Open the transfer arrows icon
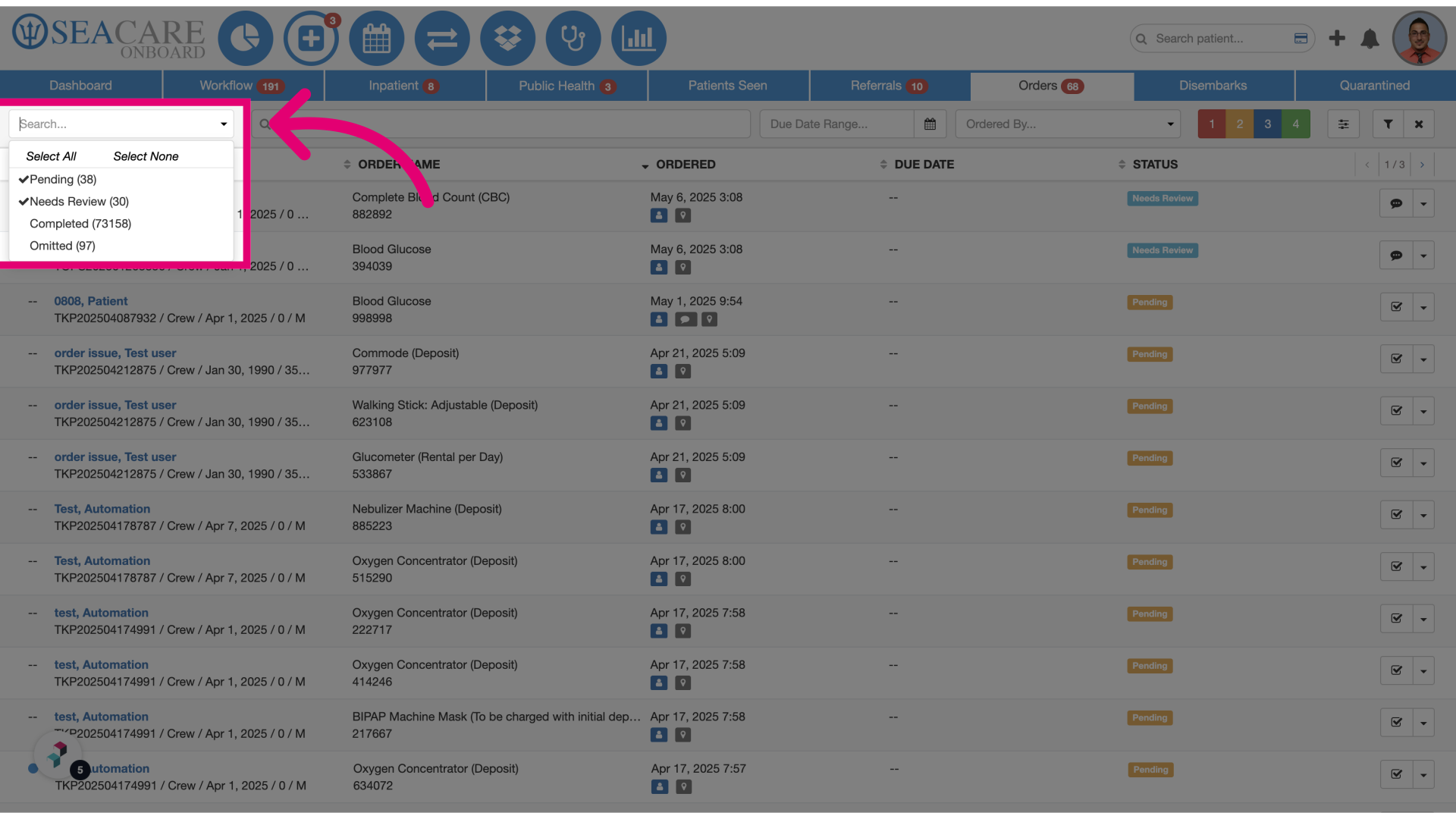The width and height of the screenshot is (1456, 819). 442,38
